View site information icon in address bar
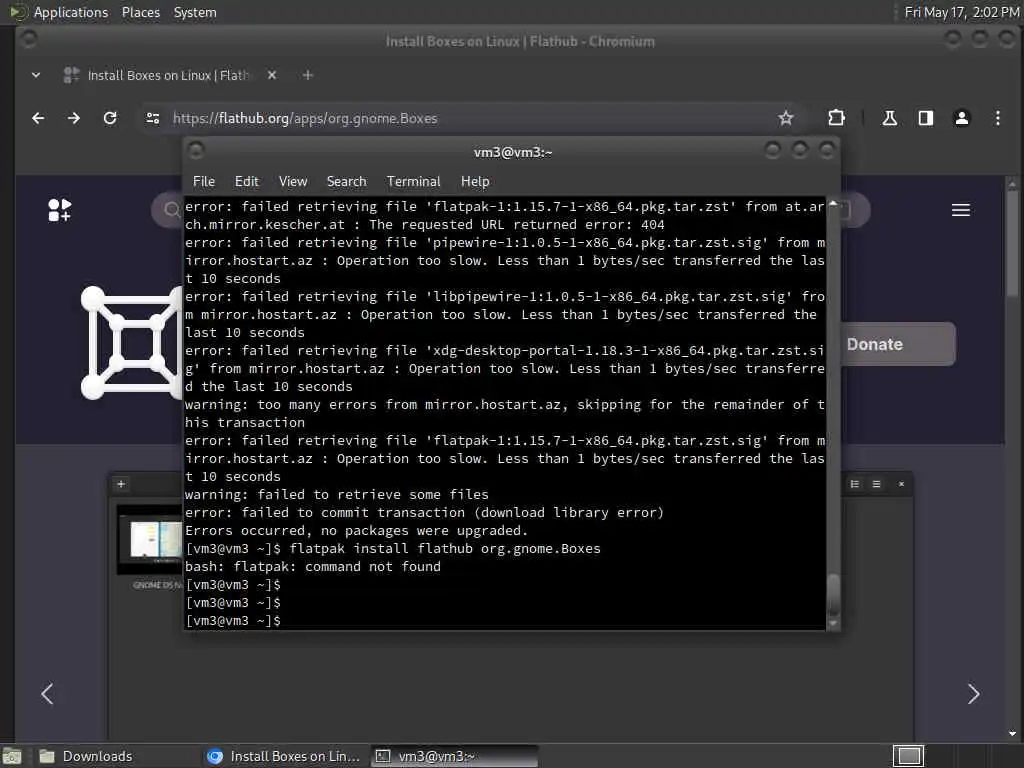This screenshot has height=768, width=1024. point(153,118)
